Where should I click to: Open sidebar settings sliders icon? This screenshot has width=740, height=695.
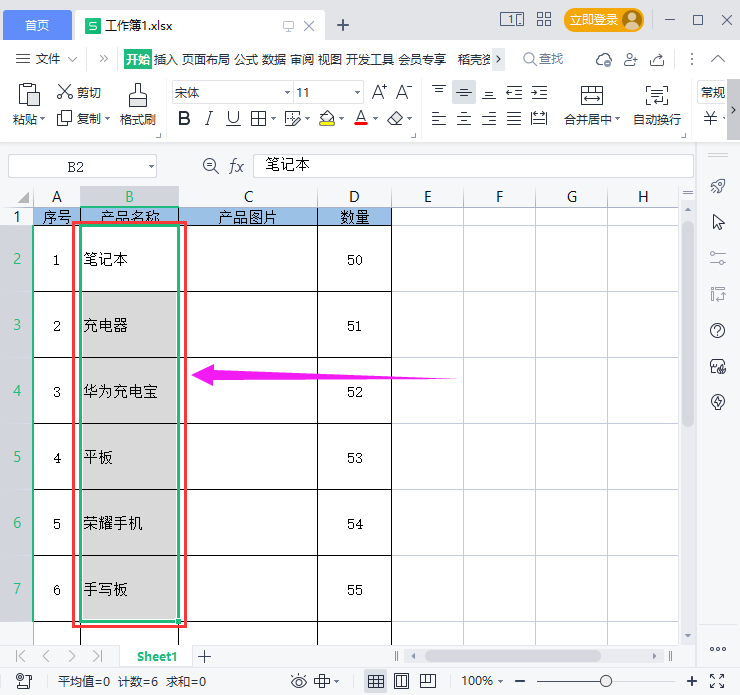(x=718, y=258)
